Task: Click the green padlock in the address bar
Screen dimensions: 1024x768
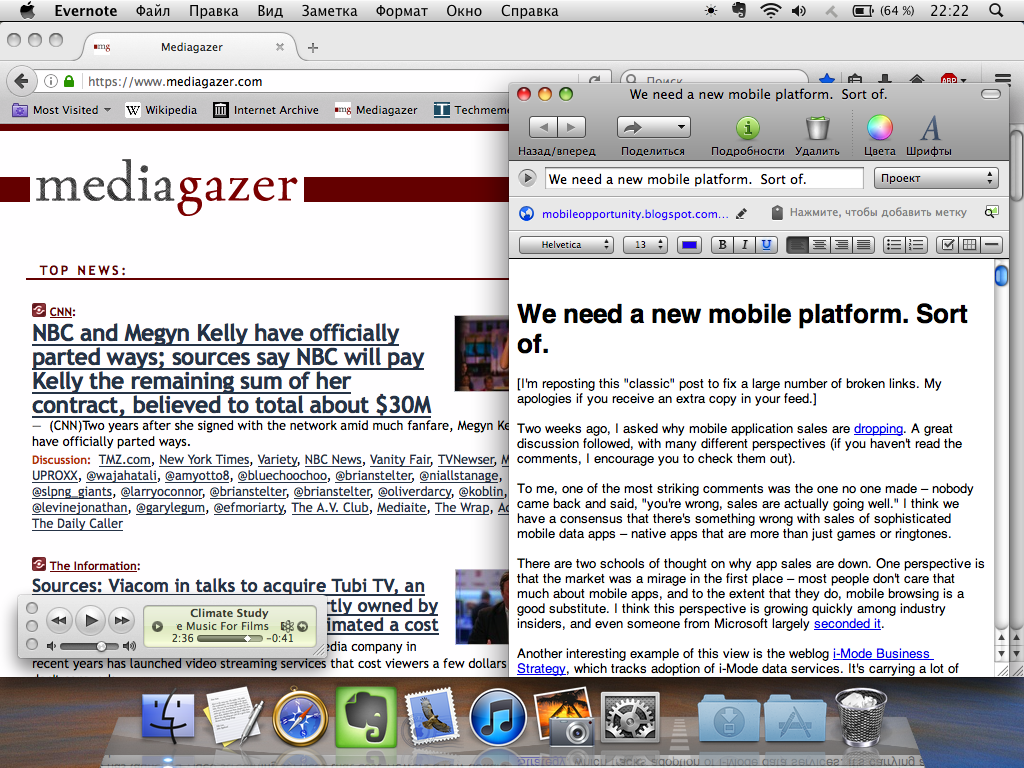Action: [x=69, y=81]
